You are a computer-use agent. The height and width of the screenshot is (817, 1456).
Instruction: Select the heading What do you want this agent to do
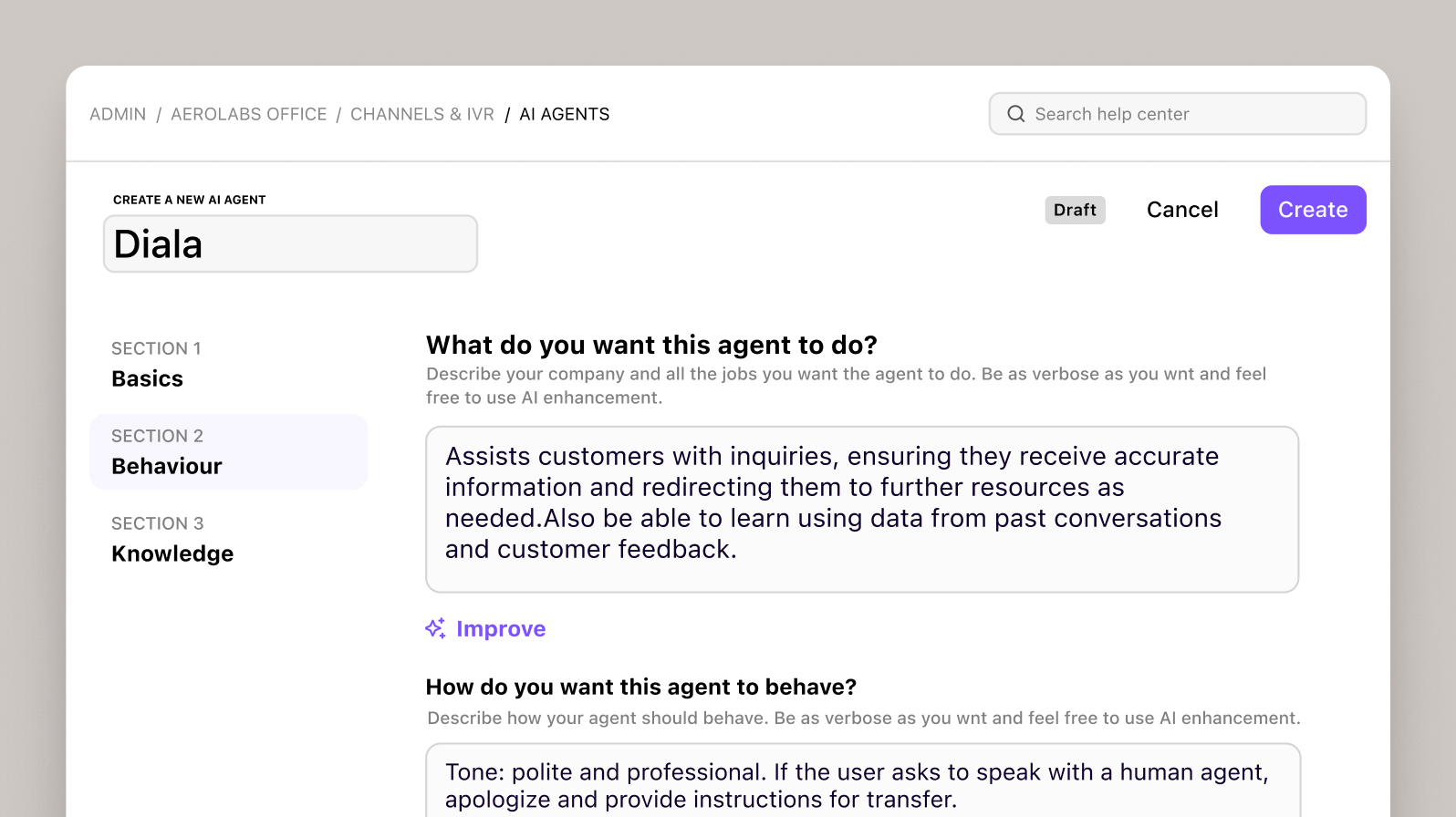(x=650, y=345)
